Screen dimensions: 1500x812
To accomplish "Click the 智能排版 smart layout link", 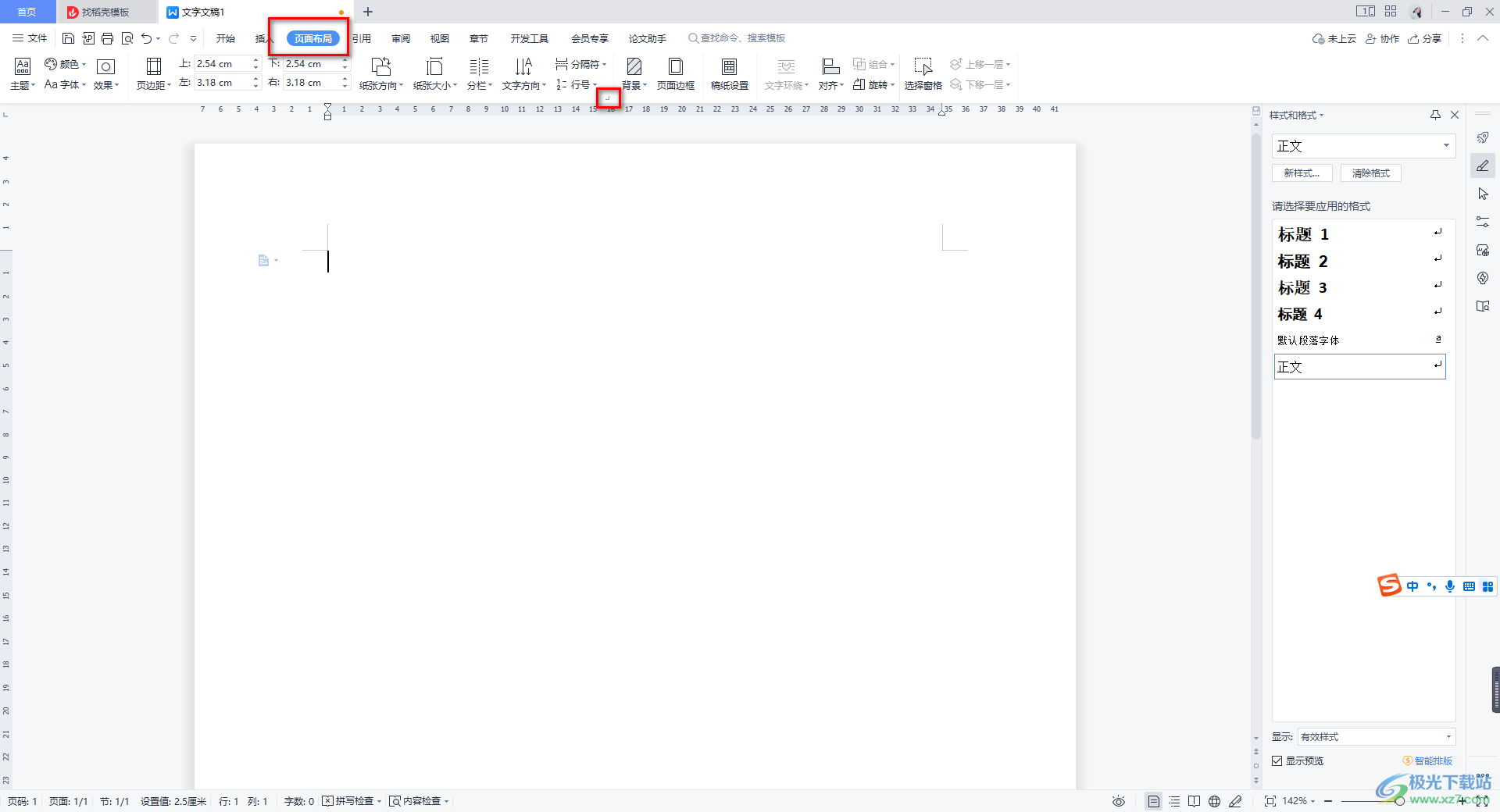I will tap(1427, 760).
